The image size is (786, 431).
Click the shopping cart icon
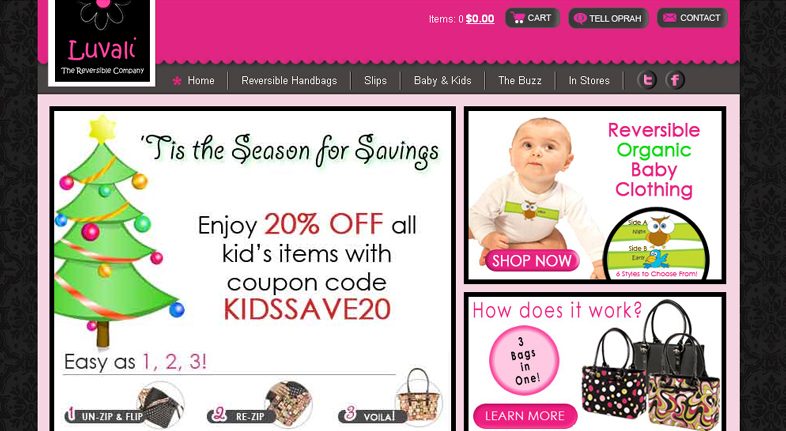[x=518, y=18]
